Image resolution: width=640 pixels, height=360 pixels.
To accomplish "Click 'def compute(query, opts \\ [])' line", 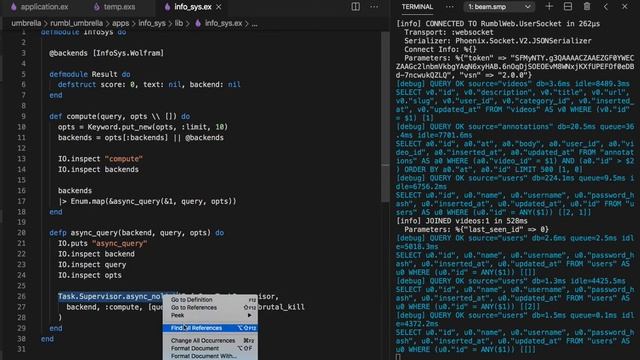I will coord(120,116).
